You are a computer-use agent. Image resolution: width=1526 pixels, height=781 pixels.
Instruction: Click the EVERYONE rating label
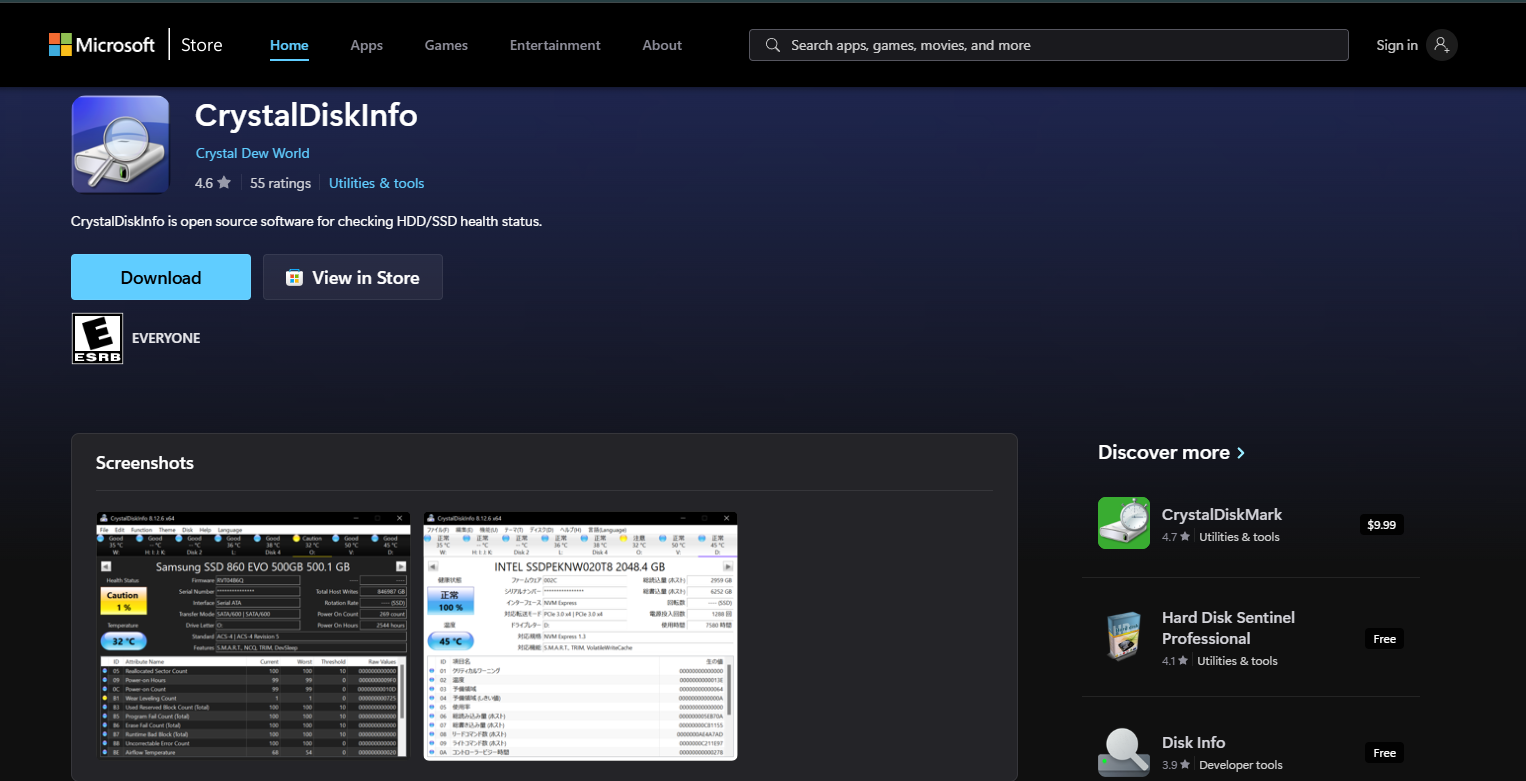[166, 338]
